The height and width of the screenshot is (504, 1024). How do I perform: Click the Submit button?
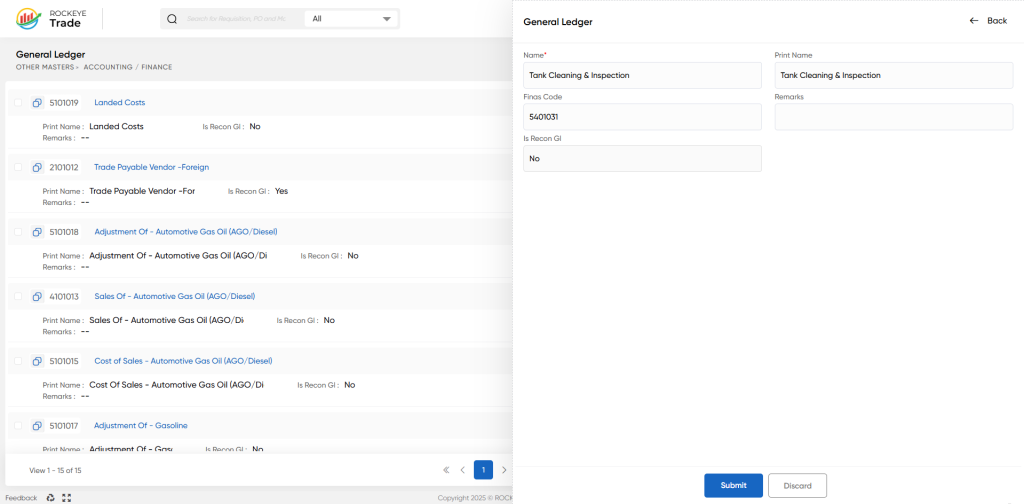(x=733, y=486)
